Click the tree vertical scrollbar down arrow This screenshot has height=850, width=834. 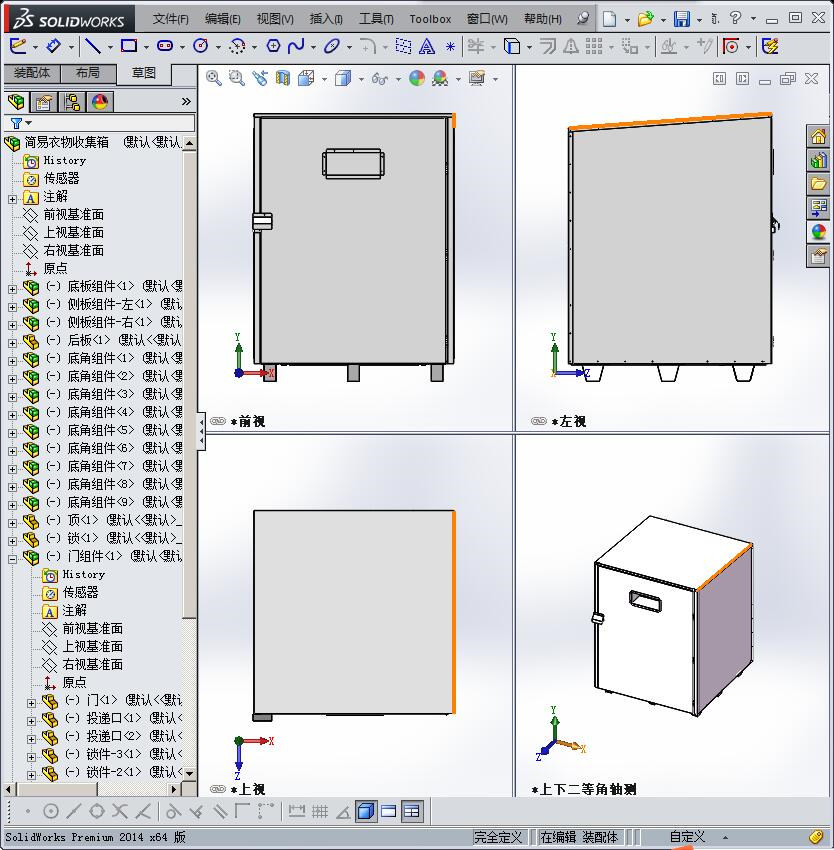189,774
